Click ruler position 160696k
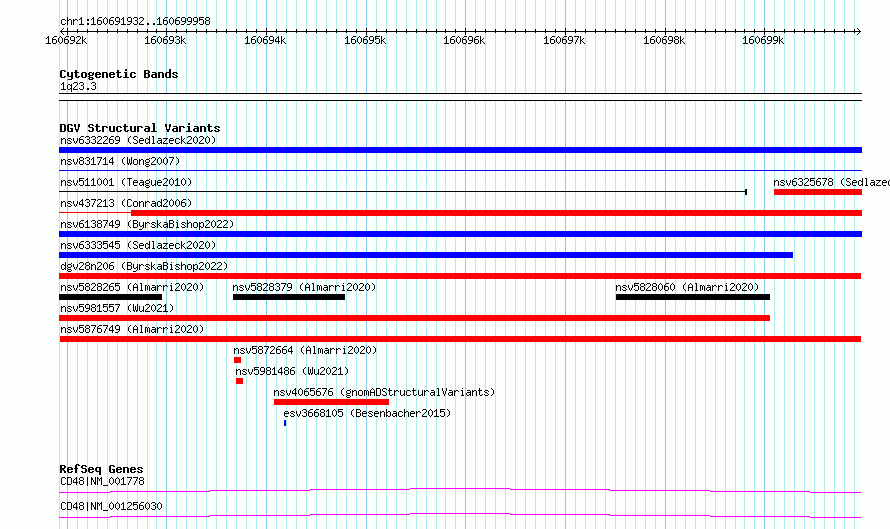 [464, 40]
